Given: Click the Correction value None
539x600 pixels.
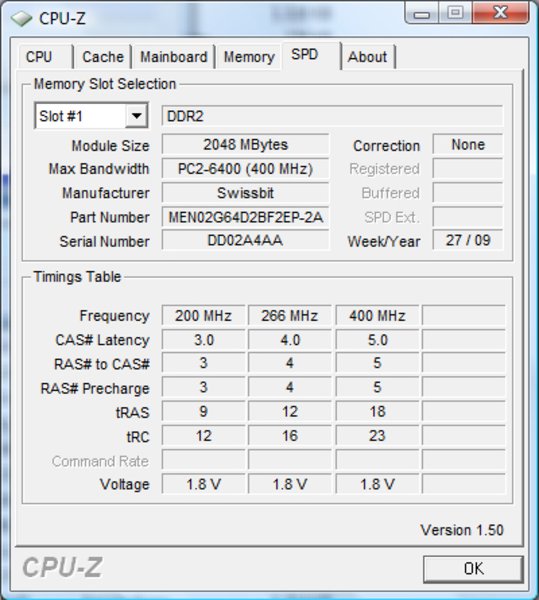Looking at the screenshot, I should click(x=467, y=145).
